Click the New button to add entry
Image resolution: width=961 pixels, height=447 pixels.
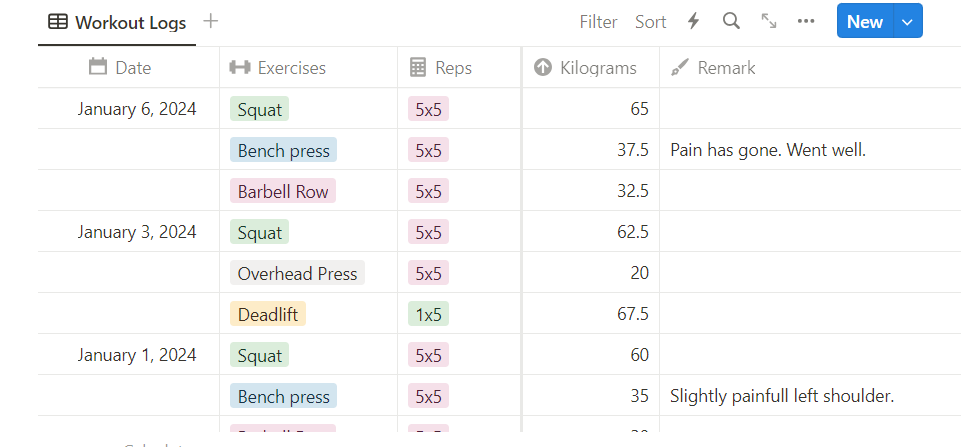pos(864,21)
